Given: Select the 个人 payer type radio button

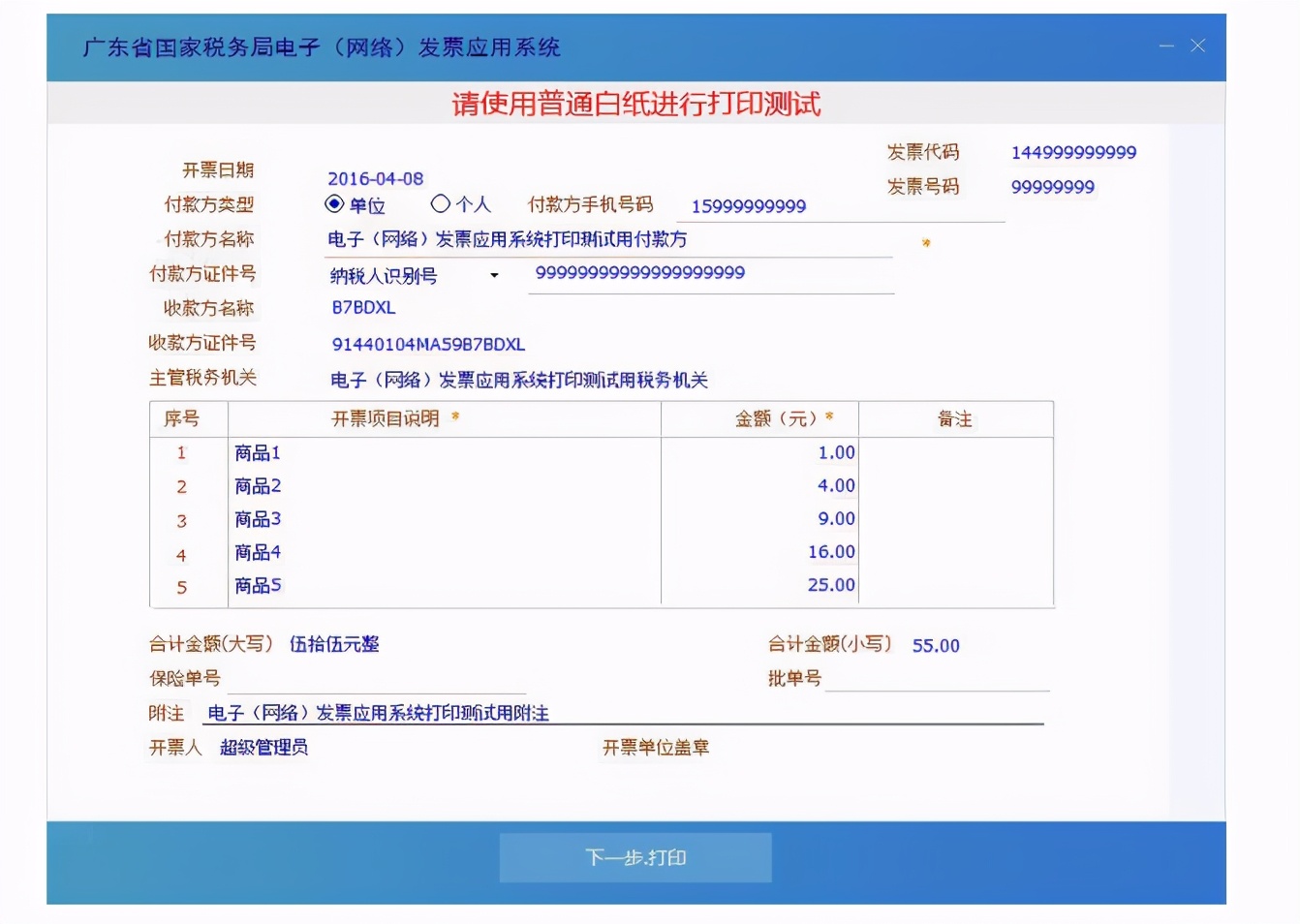Looking at the screenshot, I should [441, 204].
